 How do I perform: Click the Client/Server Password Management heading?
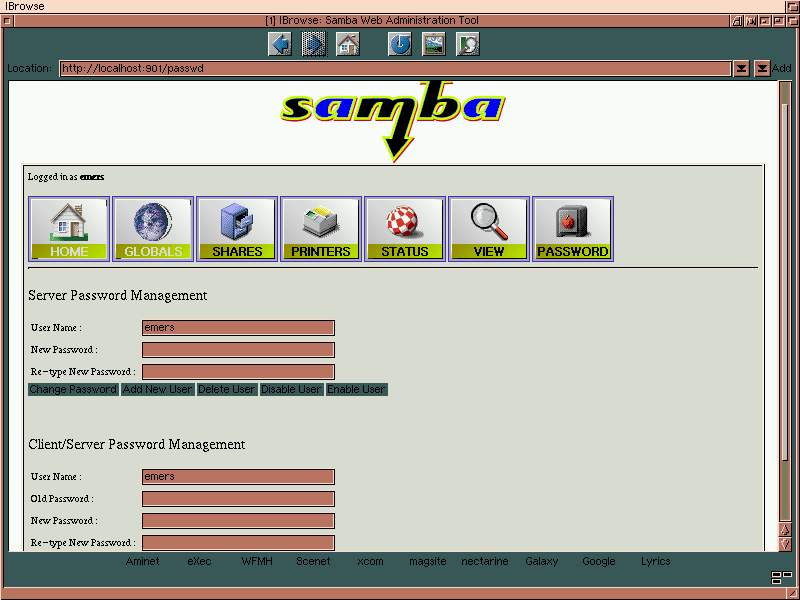[137, 444]
